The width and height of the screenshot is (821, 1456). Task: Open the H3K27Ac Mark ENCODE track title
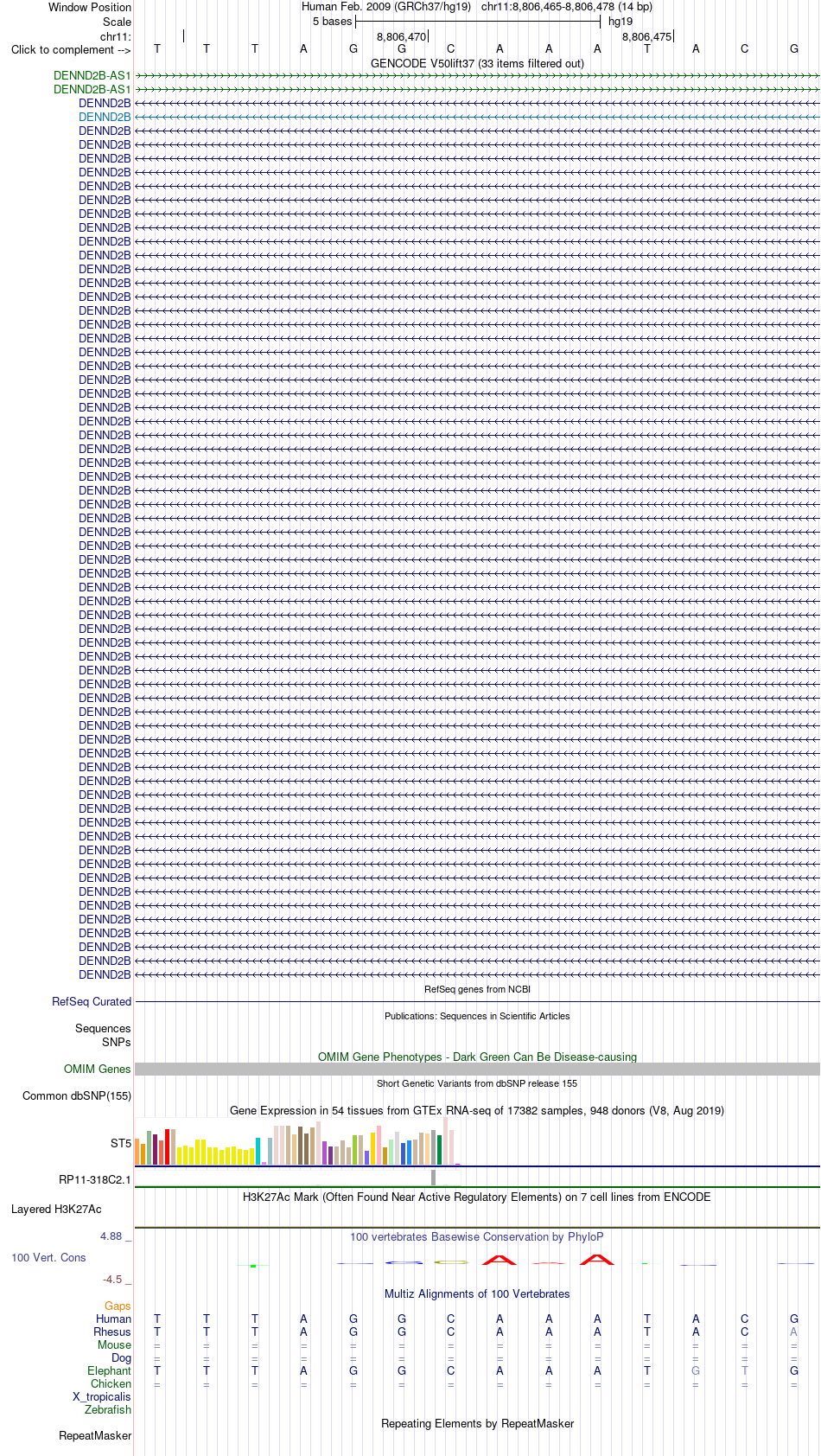tap(477, 1197)
